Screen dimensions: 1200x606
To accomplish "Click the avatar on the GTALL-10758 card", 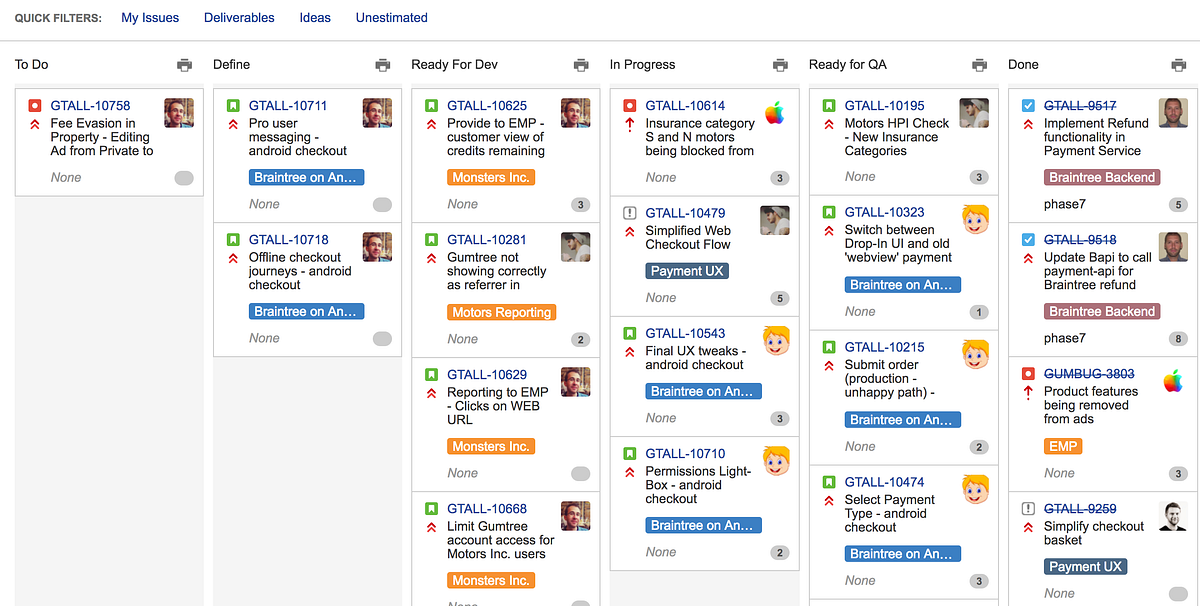I will 179,113.
